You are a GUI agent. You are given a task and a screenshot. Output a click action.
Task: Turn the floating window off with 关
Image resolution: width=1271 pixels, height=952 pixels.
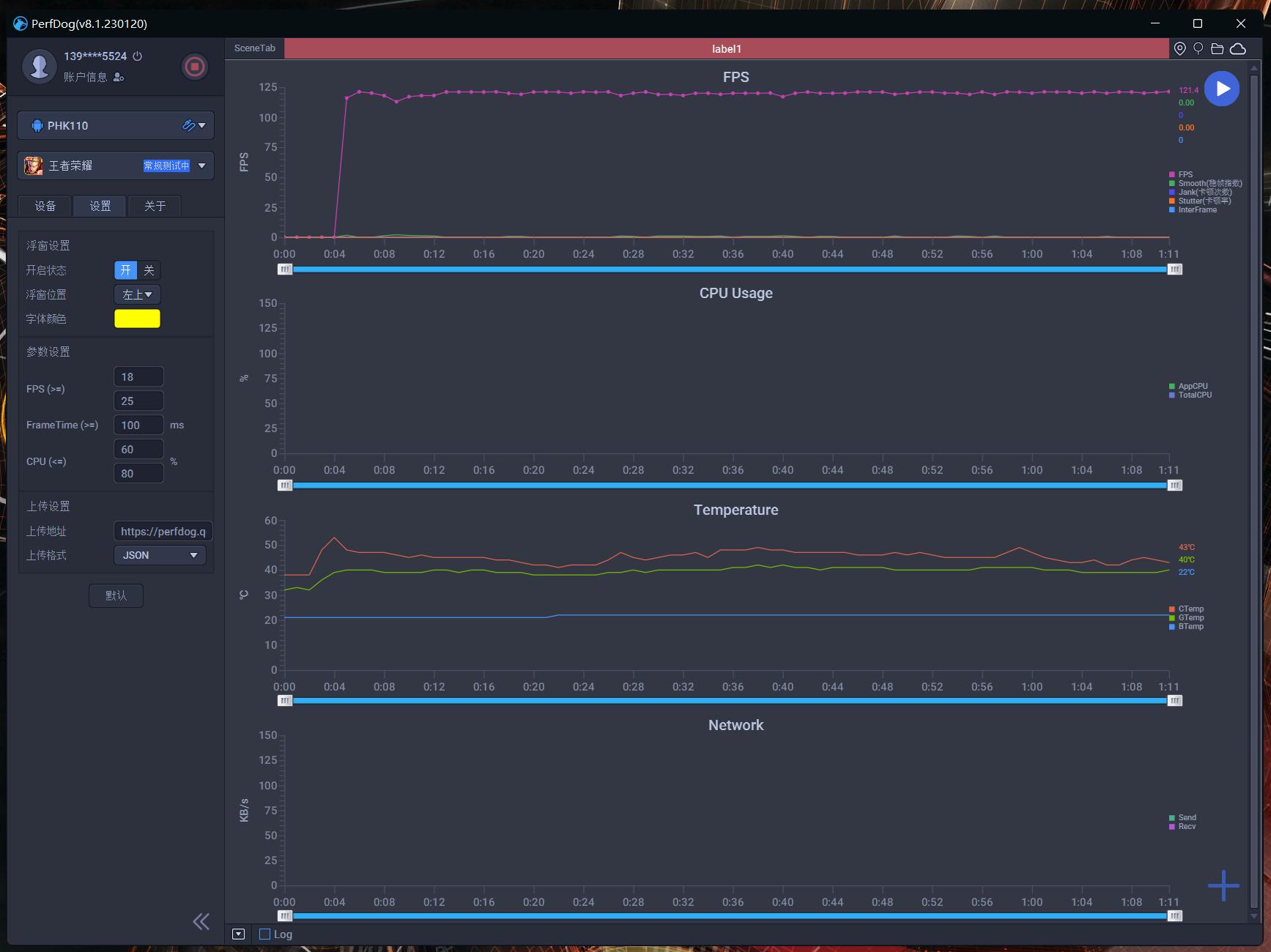point(149,270)
